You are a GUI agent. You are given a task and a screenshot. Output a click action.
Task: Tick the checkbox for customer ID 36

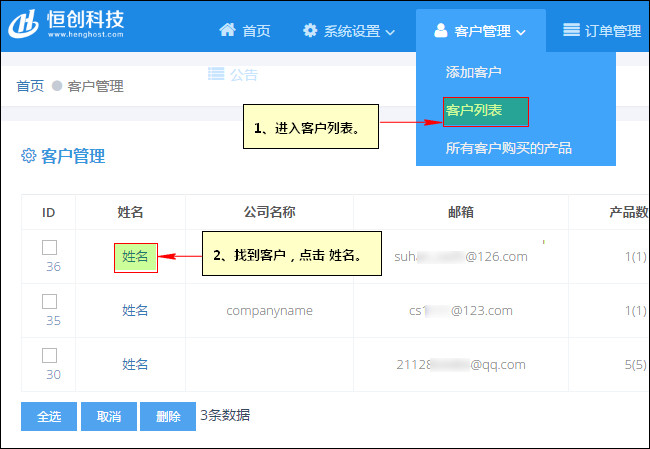pyautogui.click(x=49, y=247)
